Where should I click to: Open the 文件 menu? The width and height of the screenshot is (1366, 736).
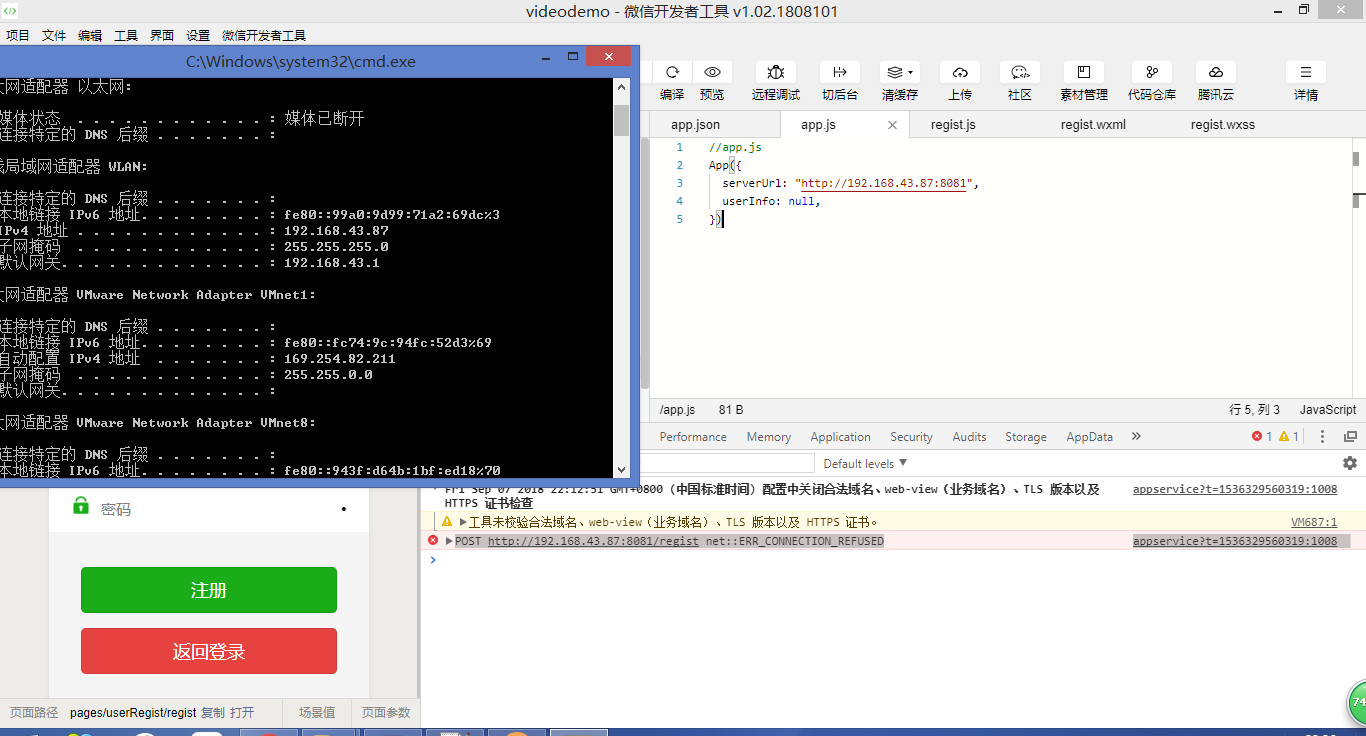54,35
